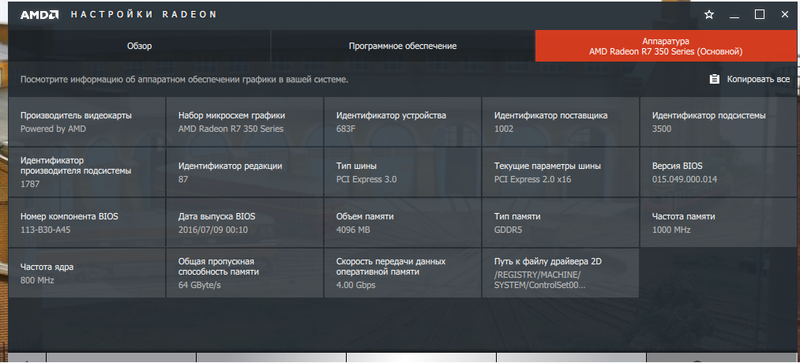Select the Набор микросхем графики tile
This screenshot has width=800, height=363.
(245, 122)
